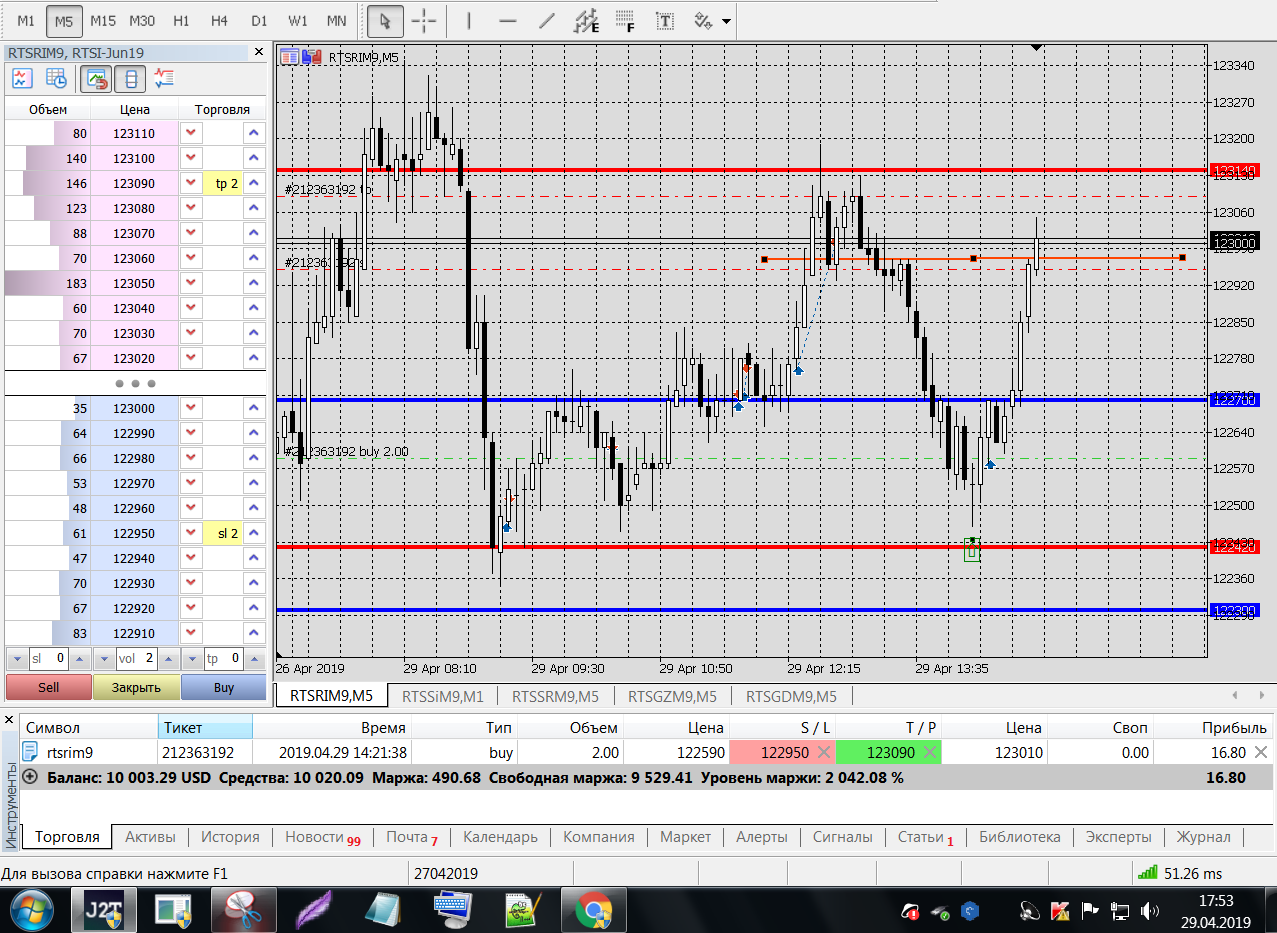This screenshot has height=933, width=1277.
Task: Select the text label tool
Action: (x=663, y=20)
